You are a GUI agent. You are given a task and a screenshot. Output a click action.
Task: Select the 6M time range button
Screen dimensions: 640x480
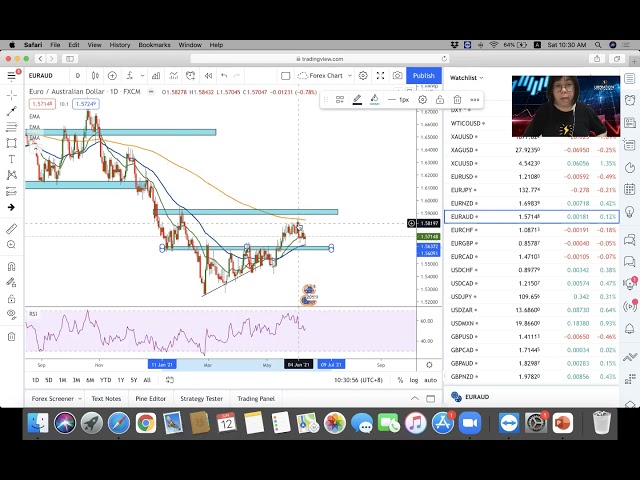(x=90, y=380)
